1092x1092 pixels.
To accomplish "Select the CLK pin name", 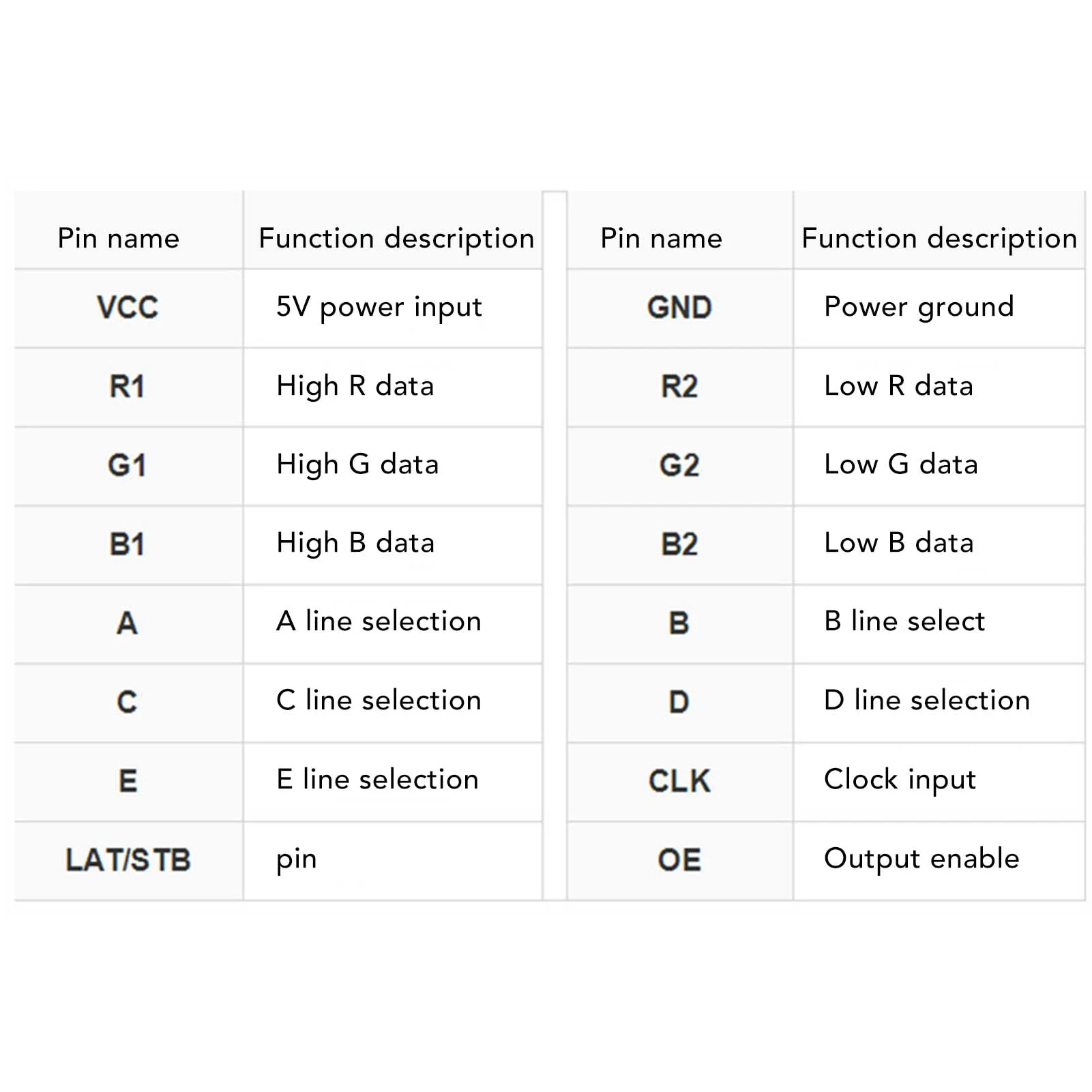I will click(x=679, y=781).
